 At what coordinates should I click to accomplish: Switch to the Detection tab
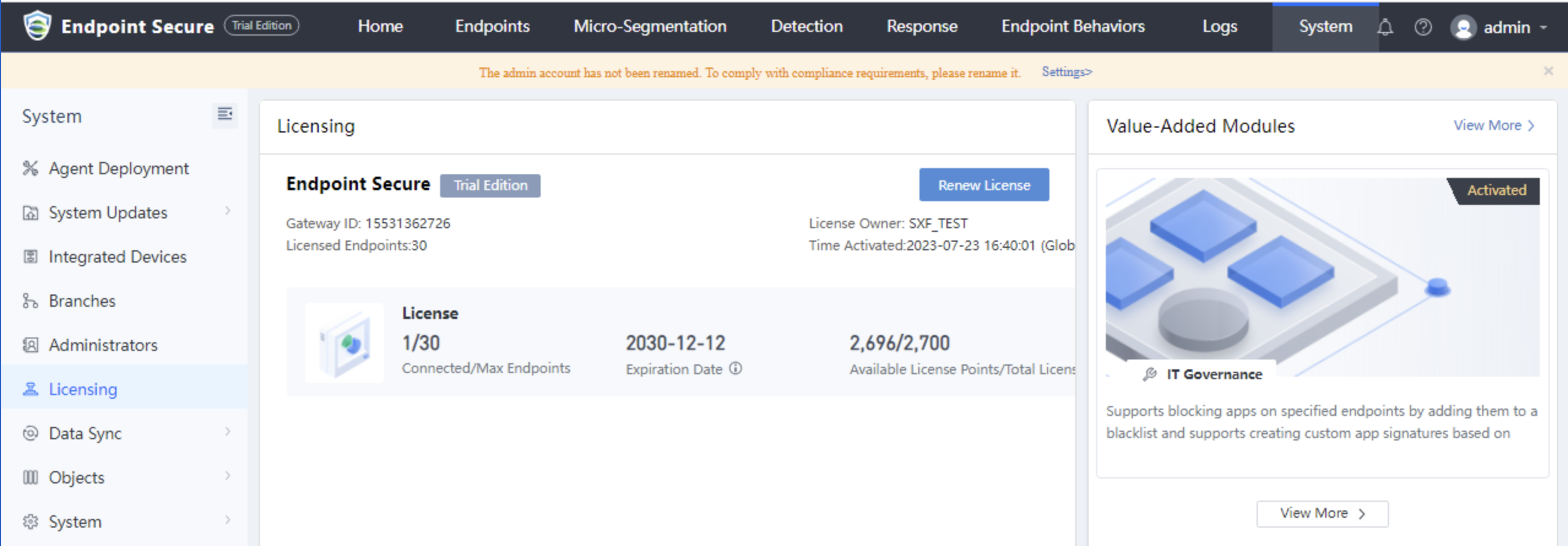[x=807, y=26]
